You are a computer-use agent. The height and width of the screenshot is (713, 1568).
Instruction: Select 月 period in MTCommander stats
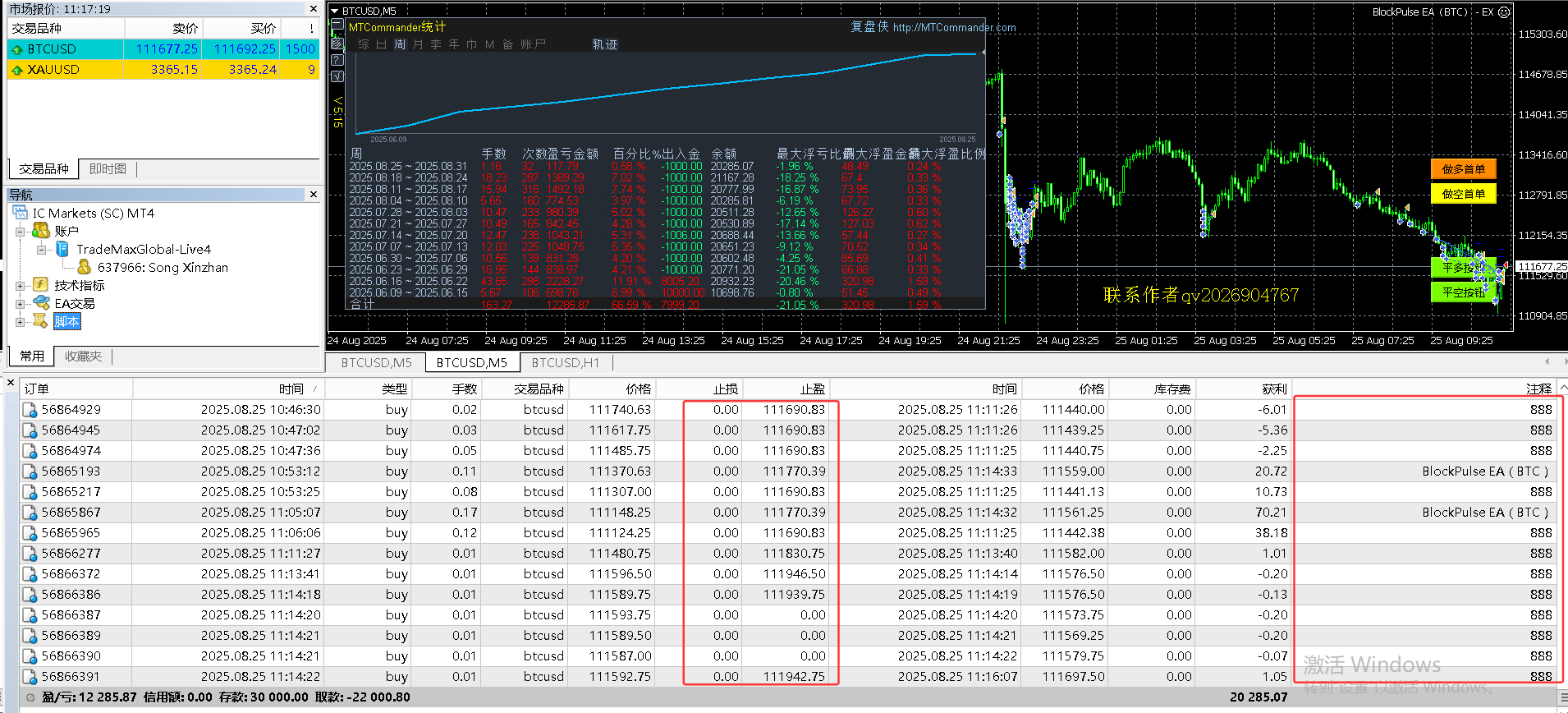point(418,44)
